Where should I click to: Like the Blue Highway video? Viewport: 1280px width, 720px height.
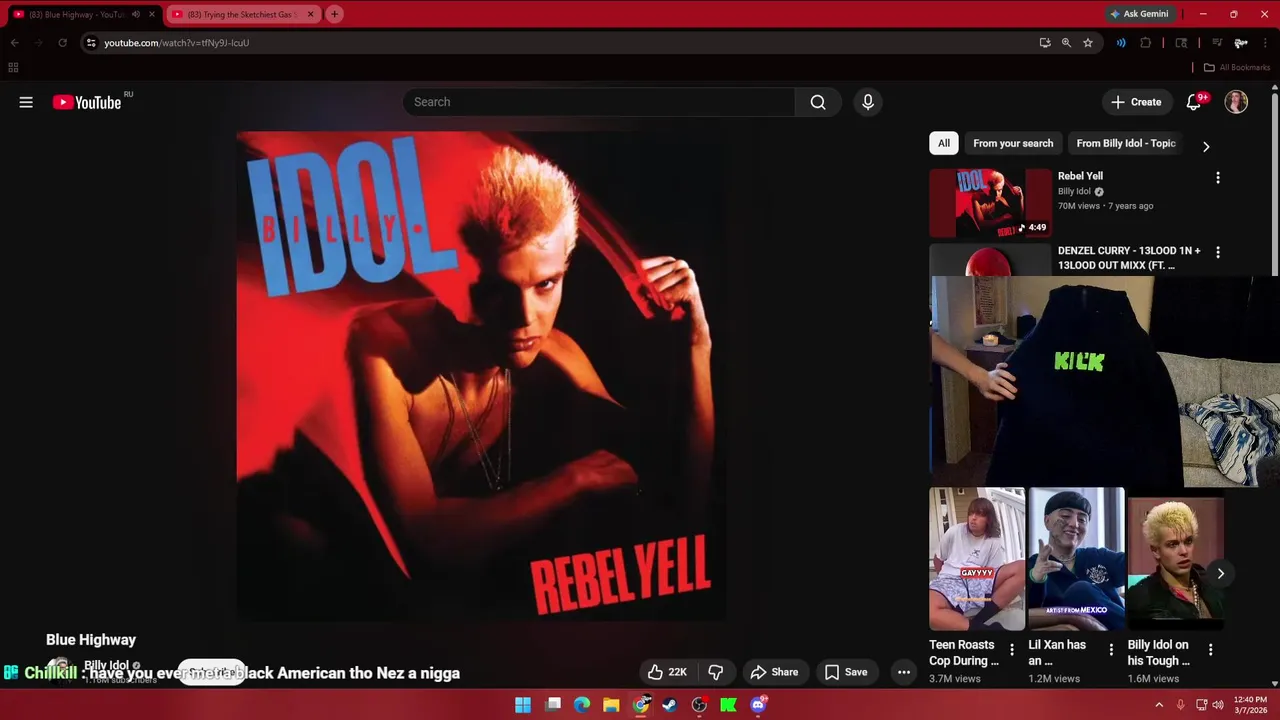pyautogui.click(x=667, y=672)
